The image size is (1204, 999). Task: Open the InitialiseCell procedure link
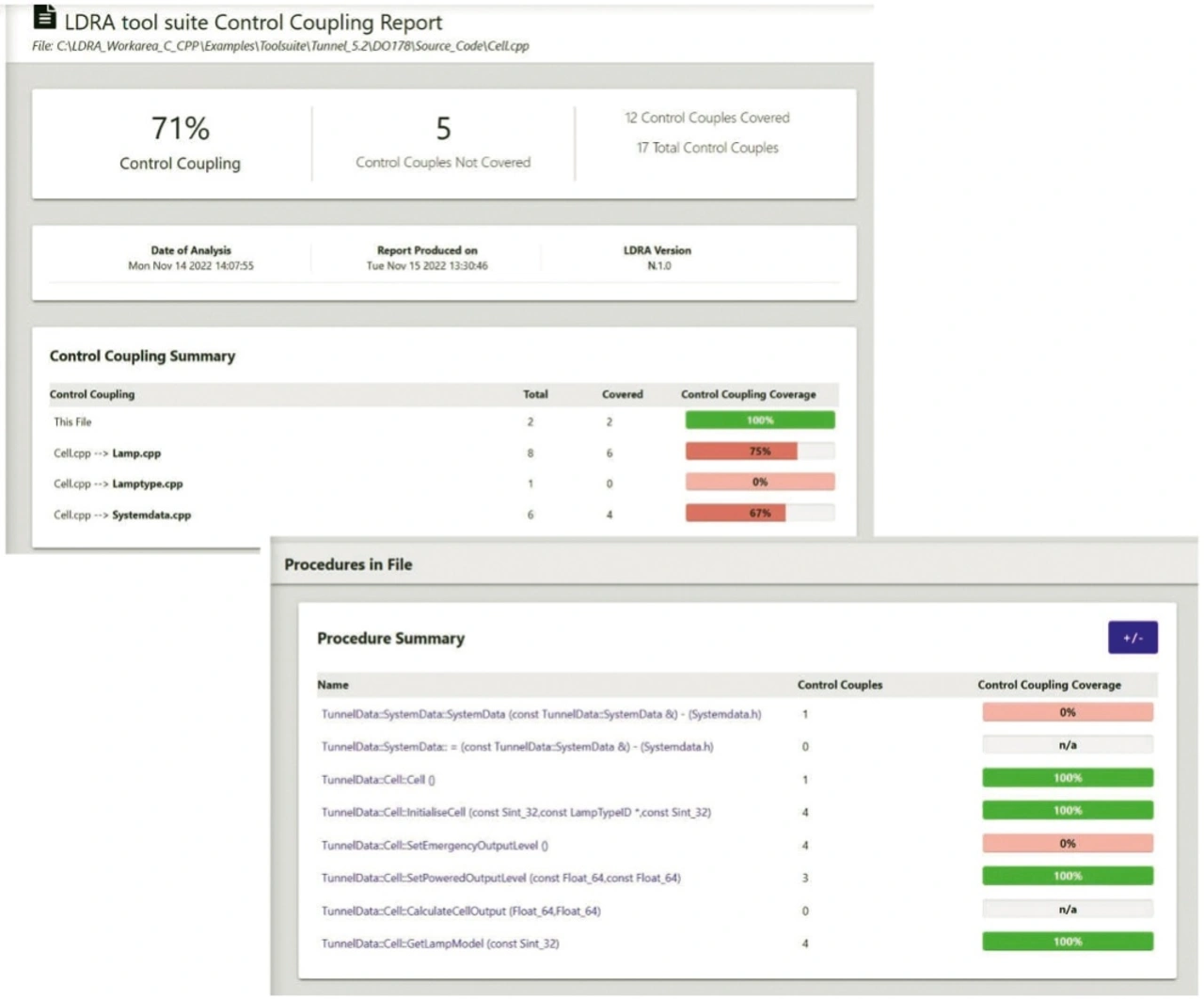[x=515, y=813]
